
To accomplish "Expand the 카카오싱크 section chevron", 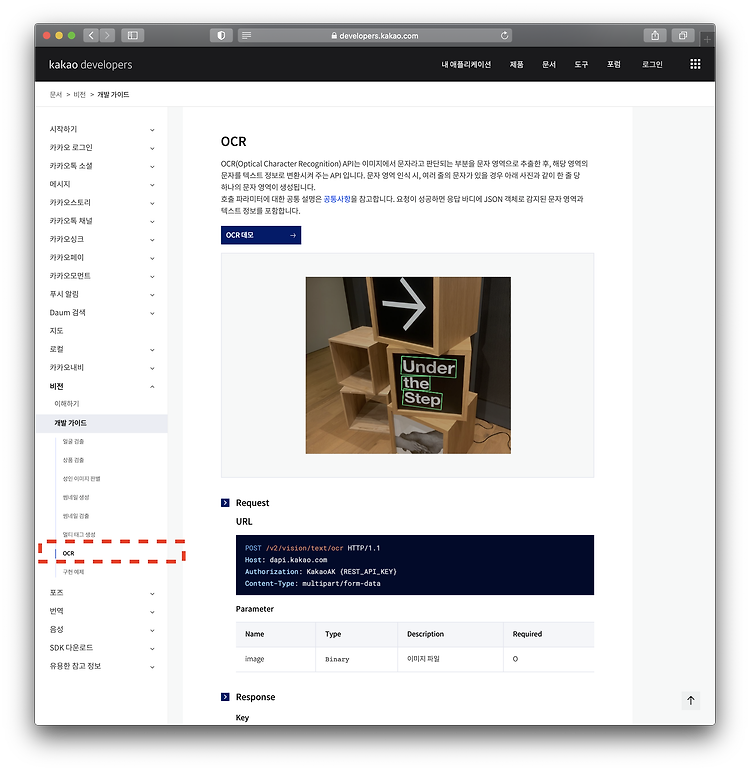I will tap(152, 239).
